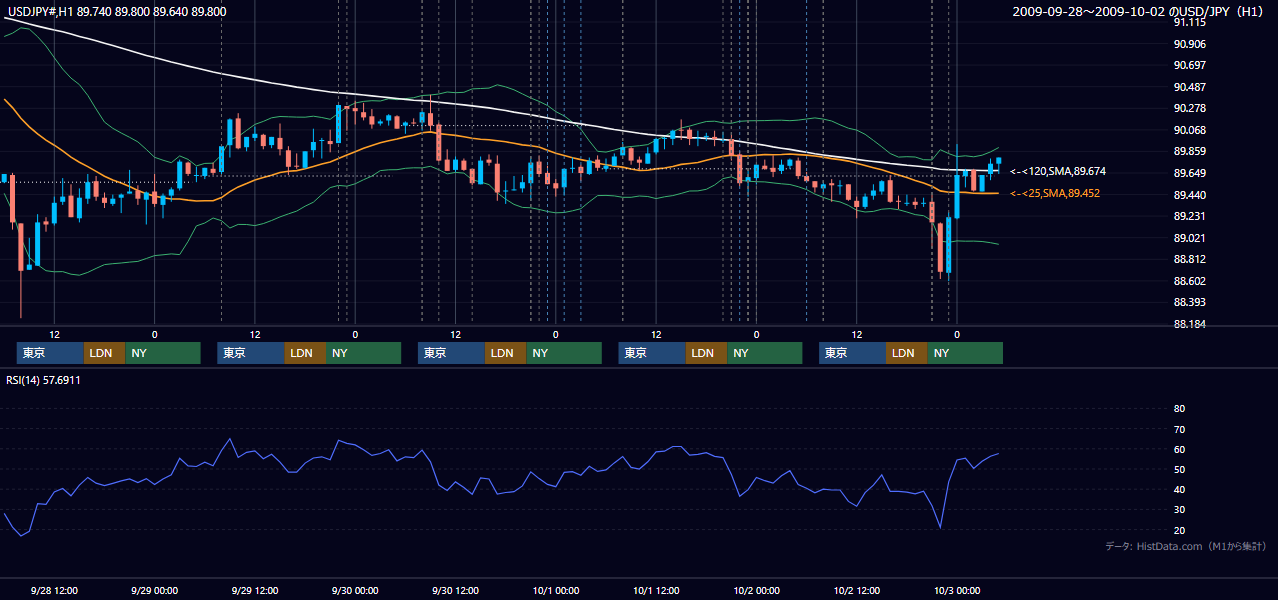Select the rightmost NY session block
The image size is (1278, 600).
coord(965,353)
